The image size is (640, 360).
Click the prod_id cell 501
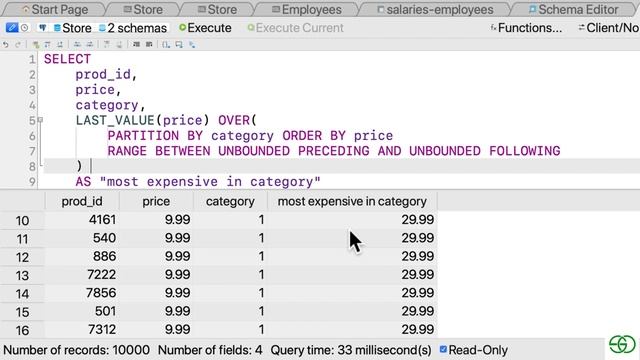tap(82, 311)
